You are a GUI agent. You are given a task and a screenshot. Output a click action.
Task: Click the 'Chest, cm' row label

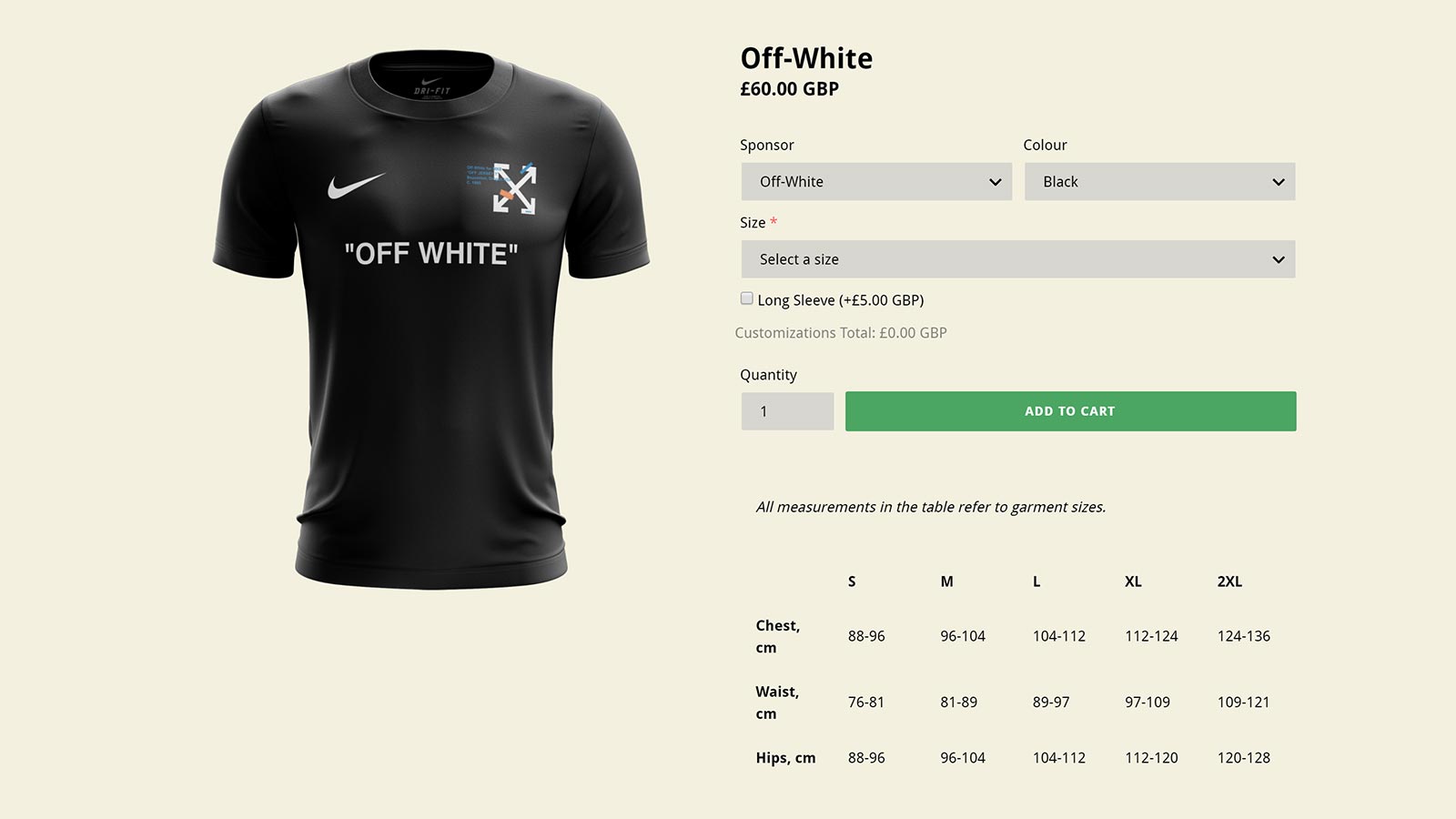pos(778,636)
